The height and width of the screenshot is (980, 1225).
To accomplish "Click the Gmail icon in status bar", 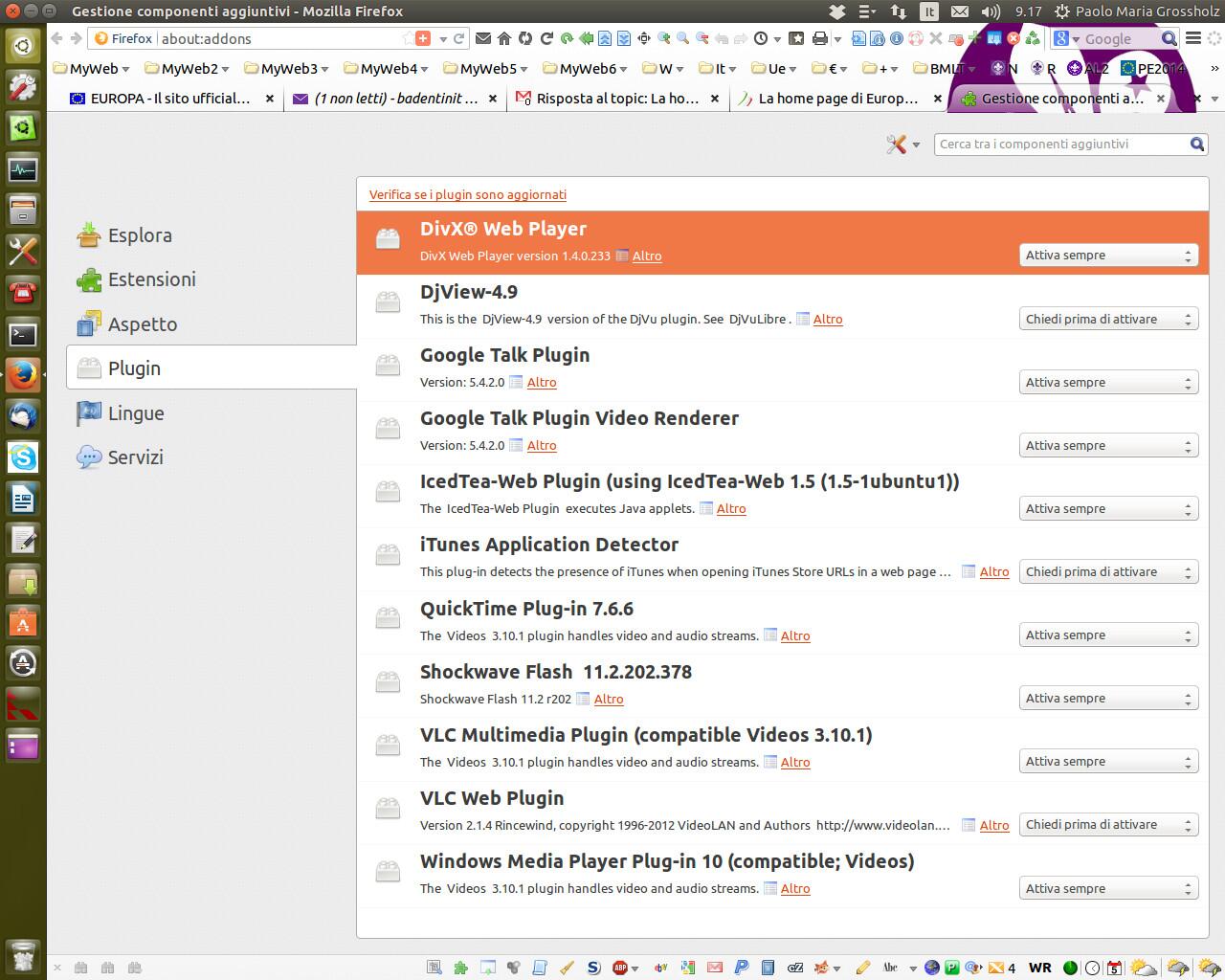I will (714, 968).
